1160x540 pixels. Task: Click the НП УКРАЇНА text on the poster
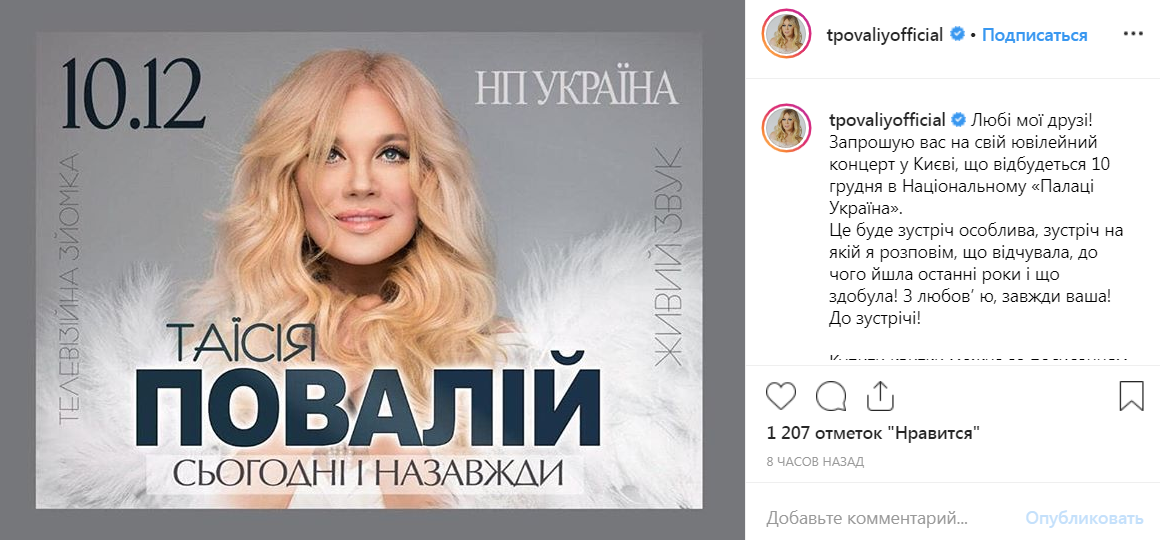pos(576,88)
